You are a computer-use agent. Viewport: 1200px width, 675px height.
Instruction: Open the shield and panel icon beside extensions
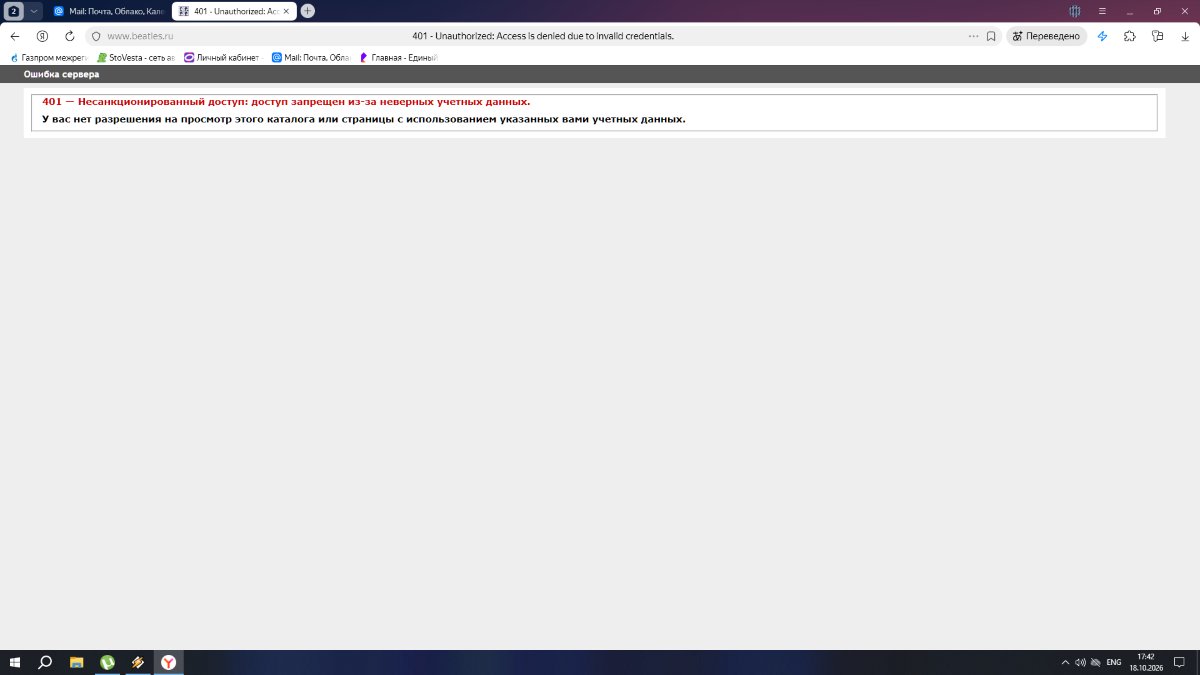click(x=1158, y=36)
